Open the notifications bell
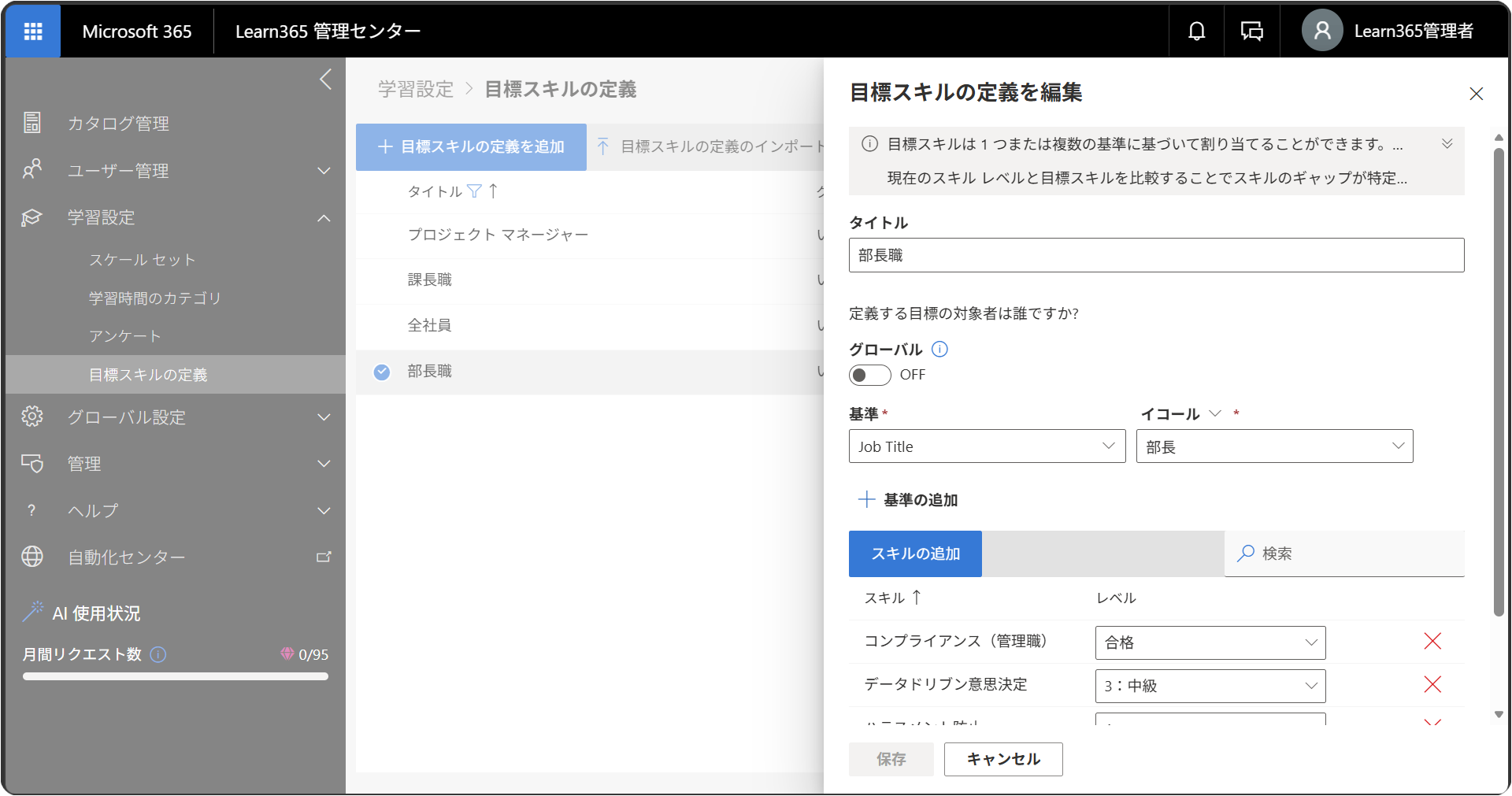Viewport: 1512px width, 796px height. [1196, 31]
